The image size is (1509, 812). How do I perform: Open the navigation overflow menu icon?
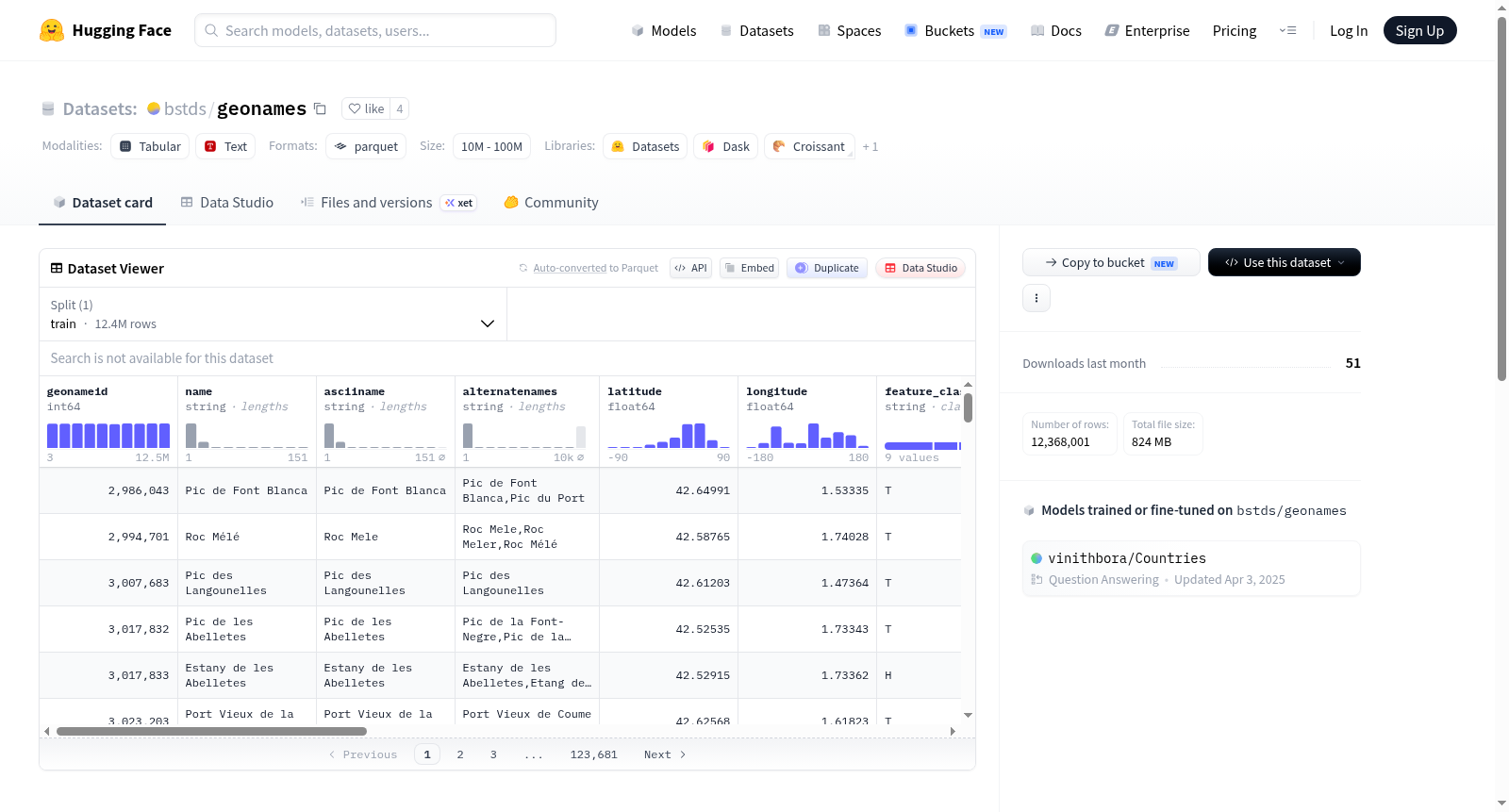(1287, 30)
